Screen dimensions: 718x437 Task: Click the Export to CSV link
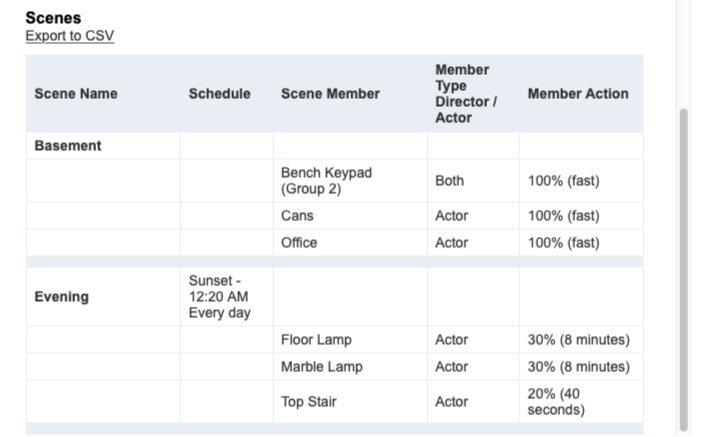coord(70,36)
